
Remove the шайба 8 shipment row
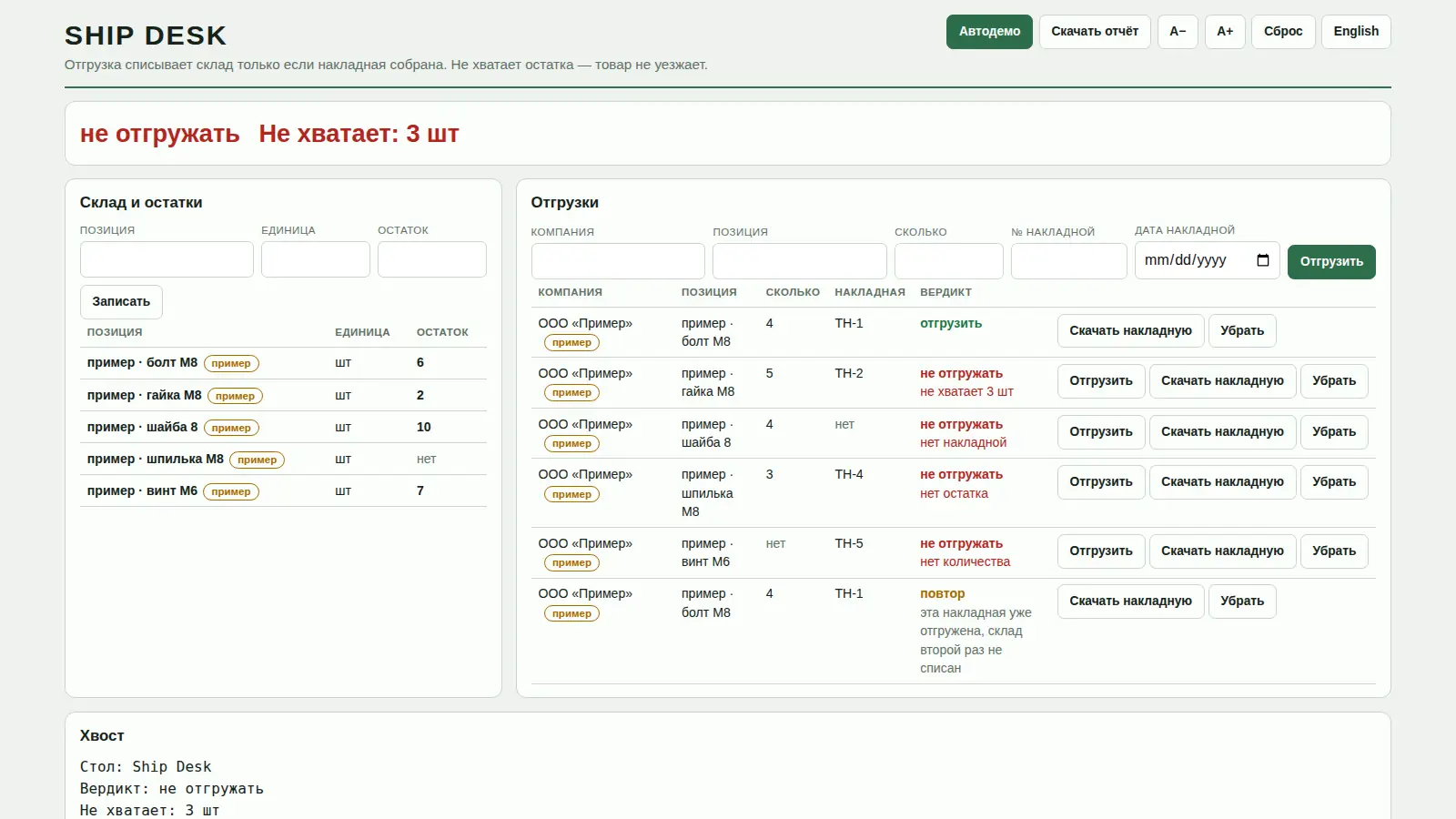coord(1334,432)
